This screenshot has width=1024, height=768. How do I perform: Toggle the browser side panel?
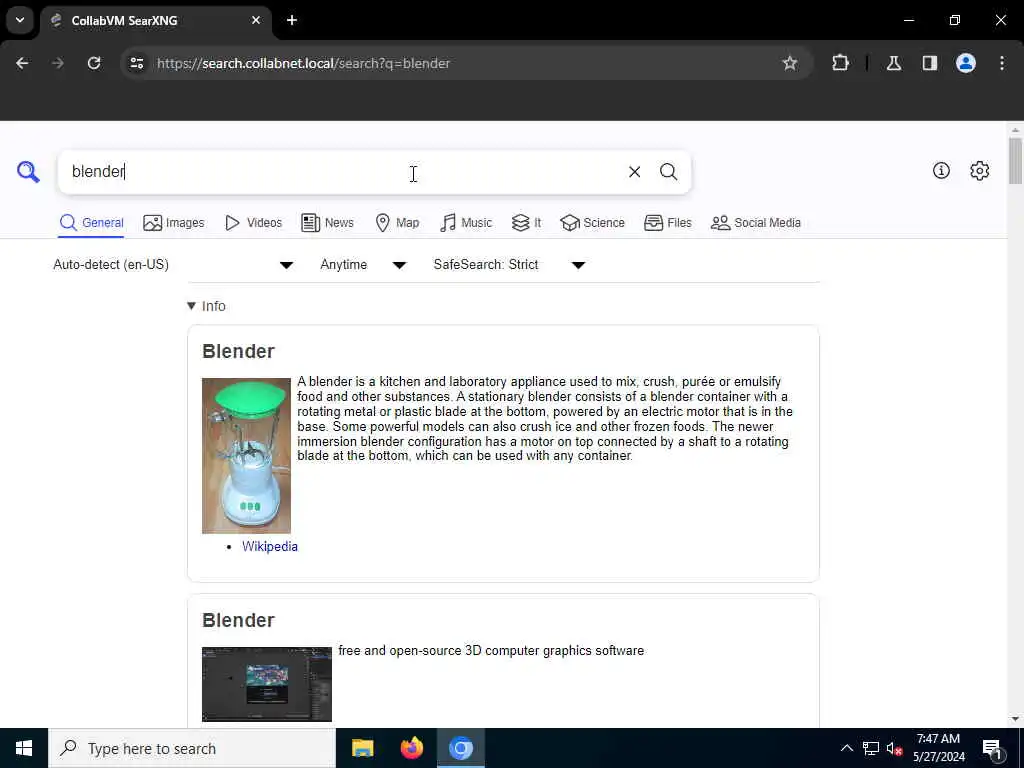click(930, 63)
